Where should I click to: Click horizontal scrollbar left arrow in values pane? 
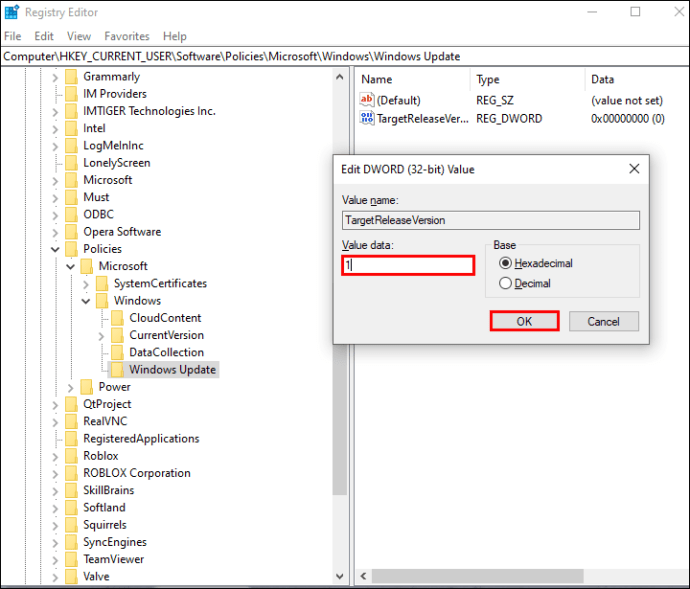363,576
